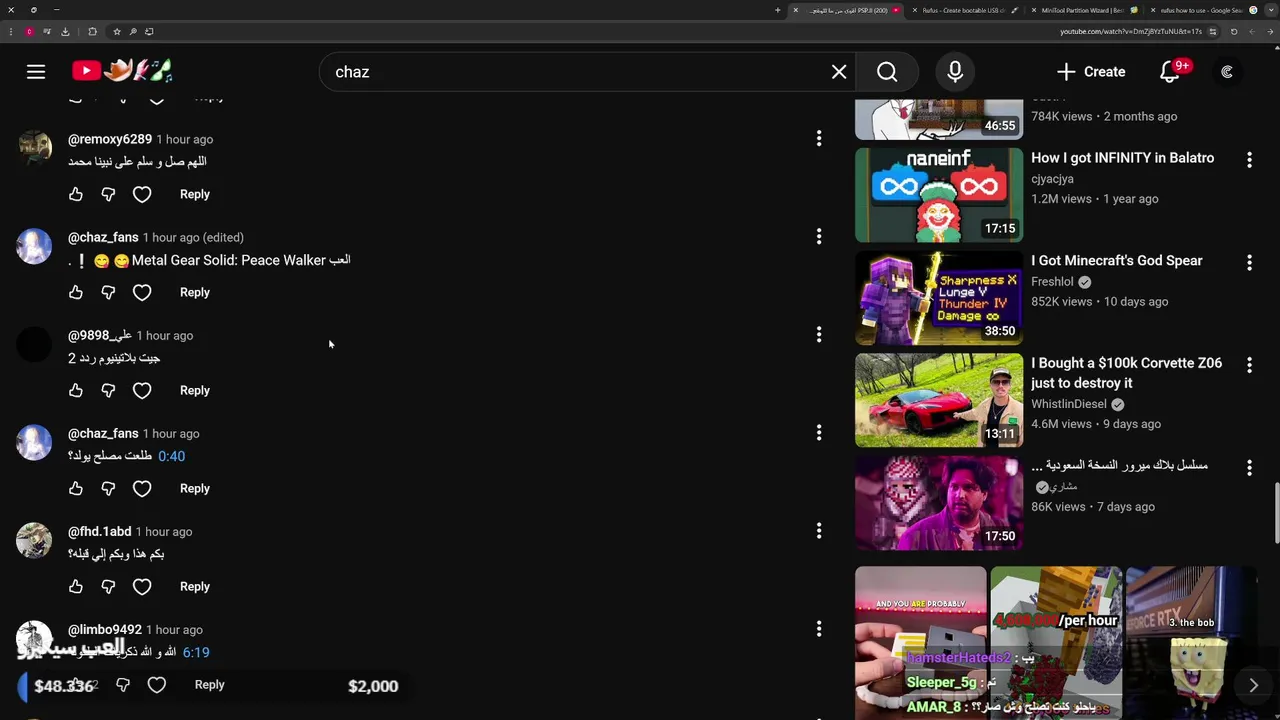Jump to the 0:40 timestamp link
The height and width of the screenshot is (720, 1280).
pyautogui.click(x=171, y=456)
